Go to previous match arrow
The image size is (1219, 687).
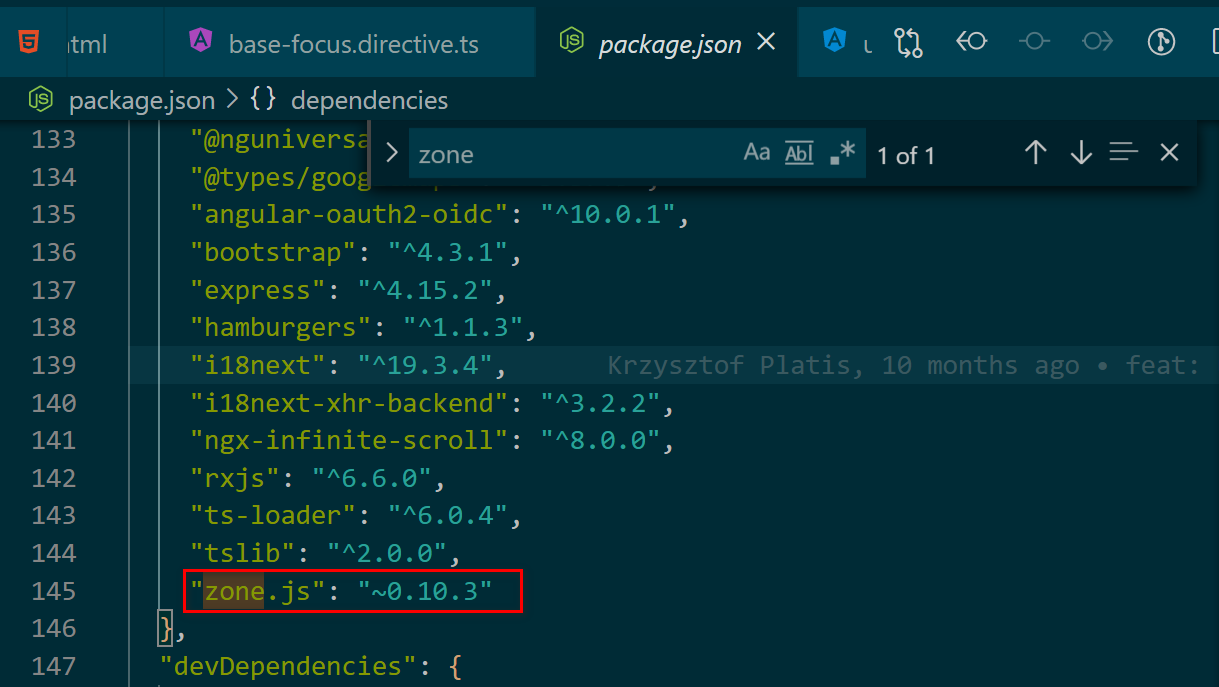[1036, 153]
